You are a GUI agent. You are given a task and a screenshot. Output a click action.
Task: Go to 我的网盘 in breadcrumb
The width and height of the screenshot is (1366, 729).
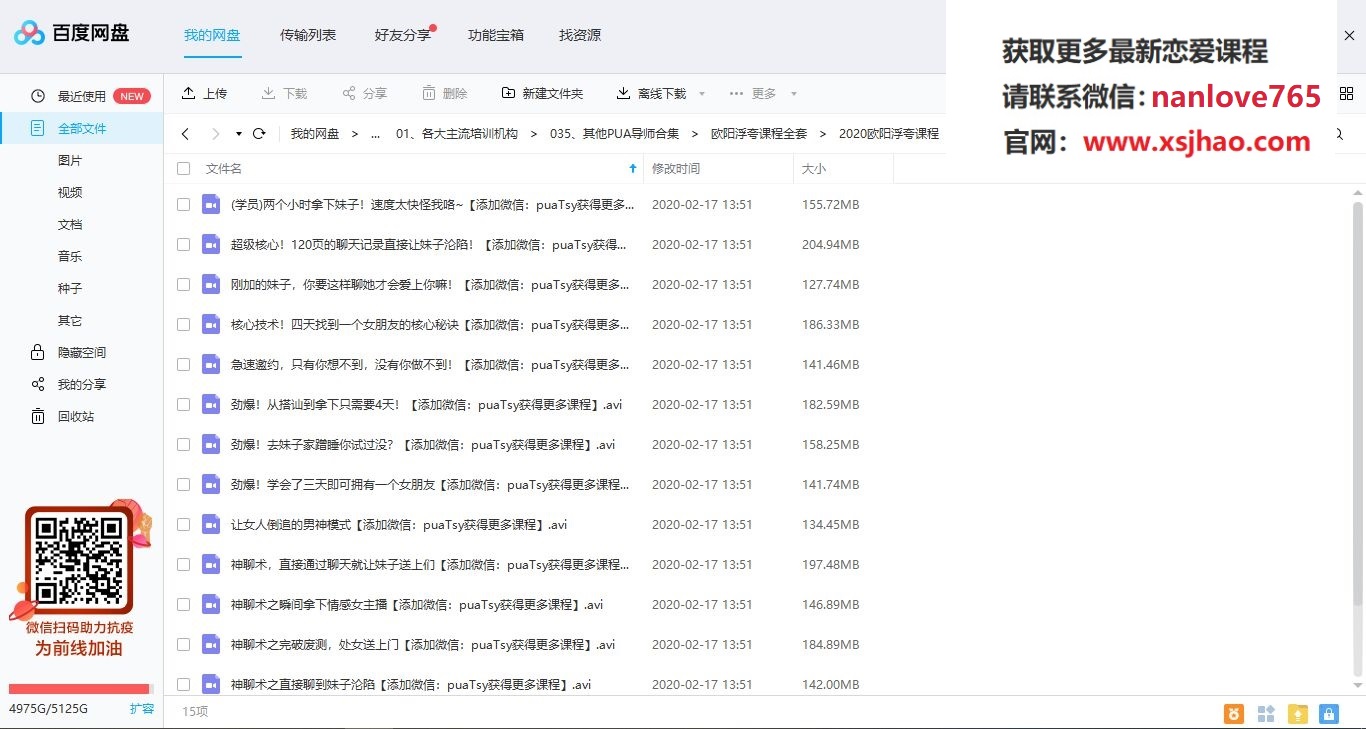(x=315, y=133)
